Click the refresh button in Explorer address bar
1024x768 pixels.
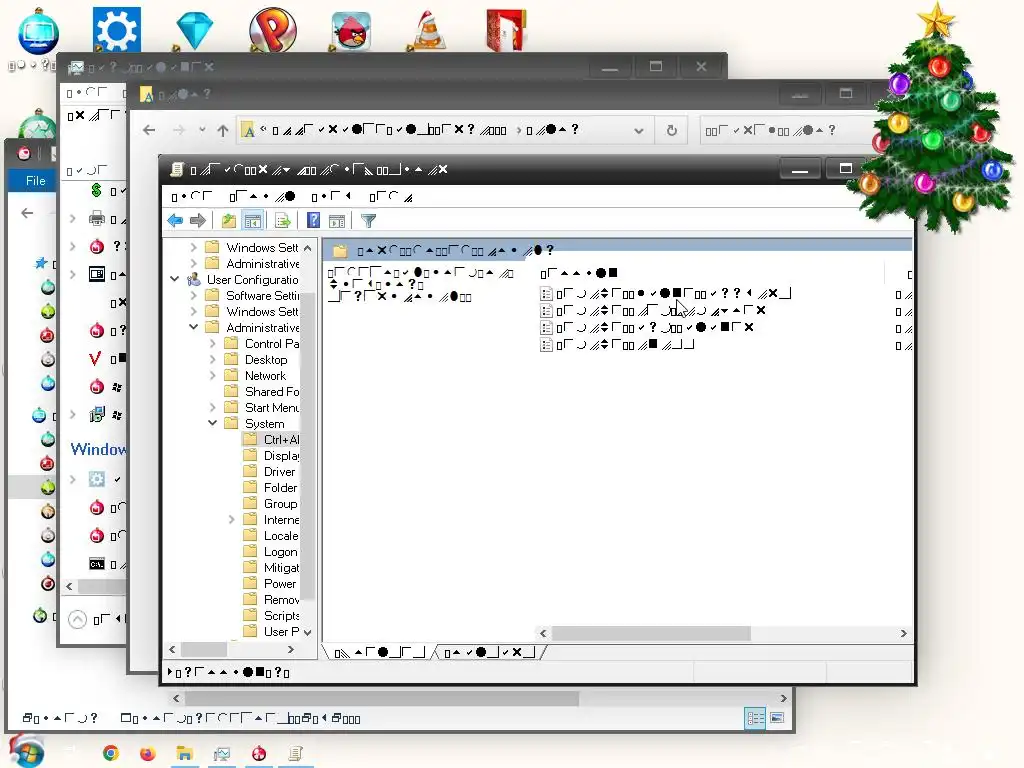(x=671, y=130)
